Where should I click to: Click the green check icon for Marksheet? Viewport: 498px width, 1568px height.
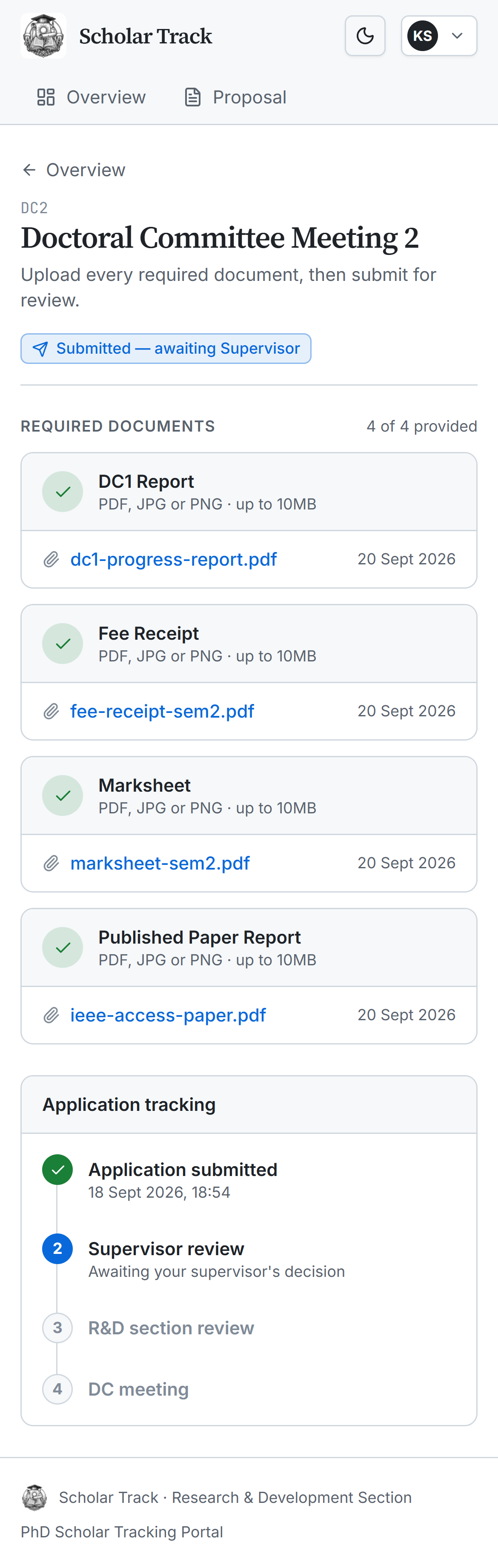pos(63,795)
